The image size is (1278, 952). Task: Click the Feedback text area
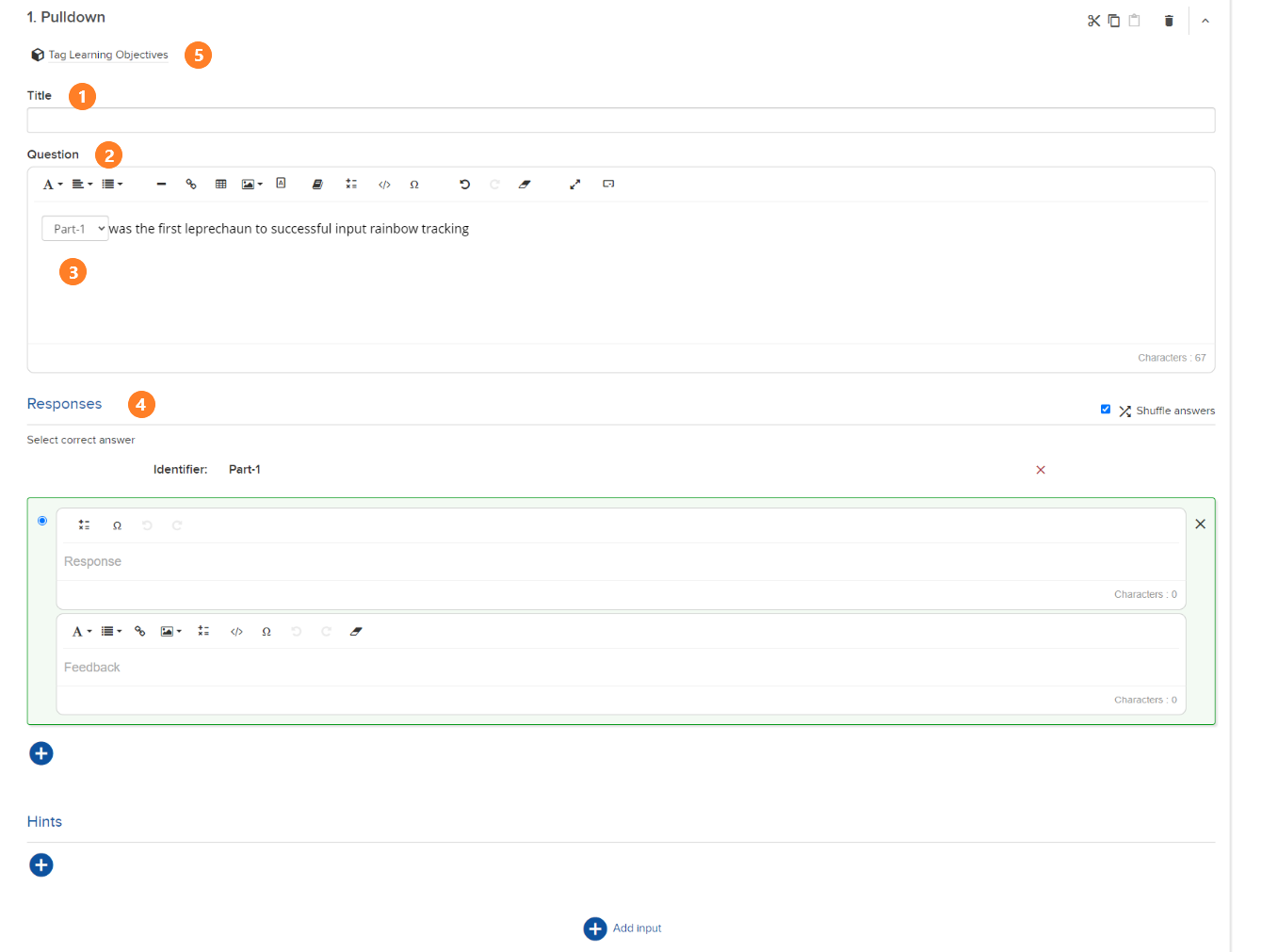[621, 667]
